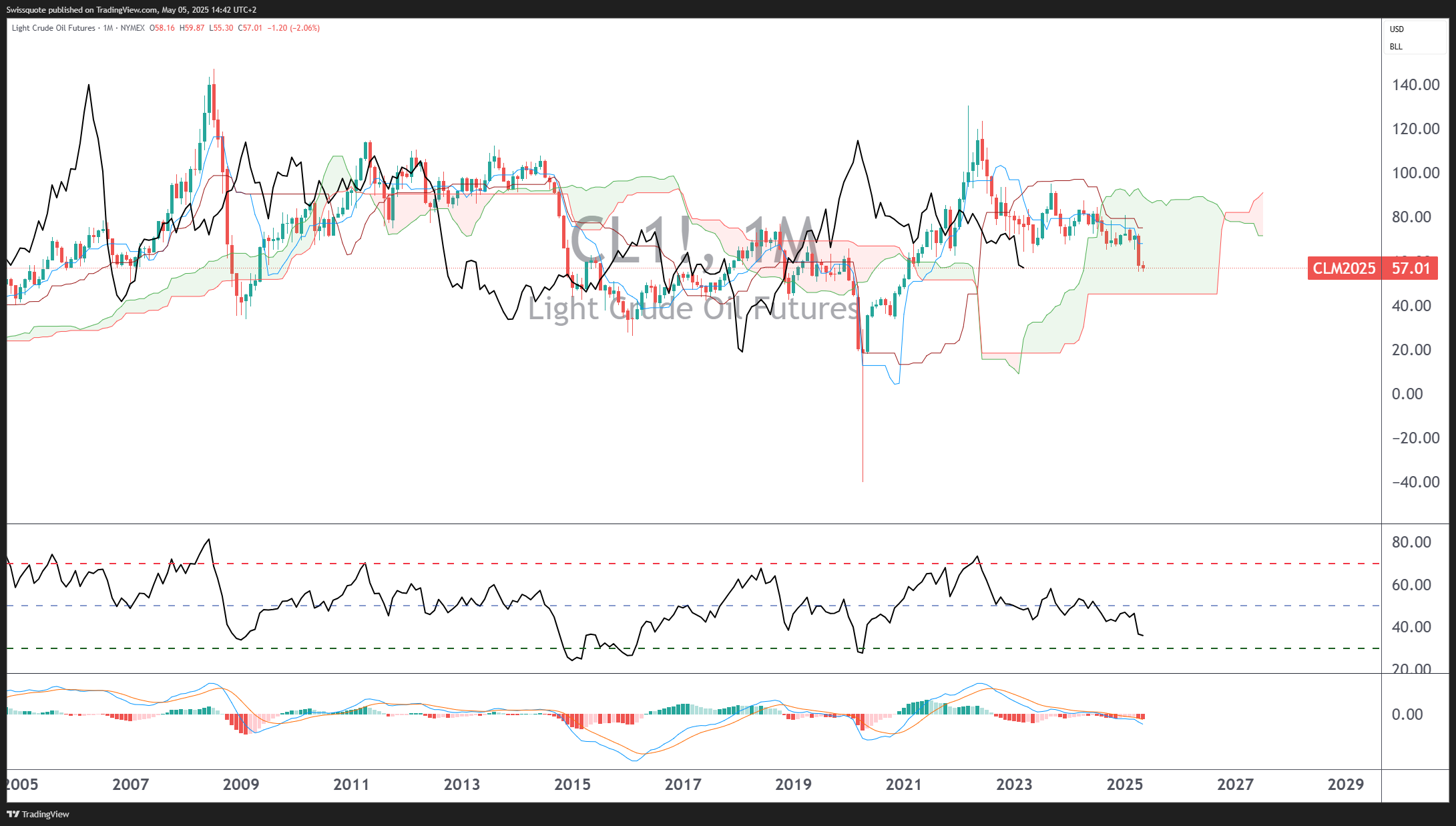Click the low value 'L55.30'
This screenshot has width=1456, height=826.
click(x=222, y=28)
